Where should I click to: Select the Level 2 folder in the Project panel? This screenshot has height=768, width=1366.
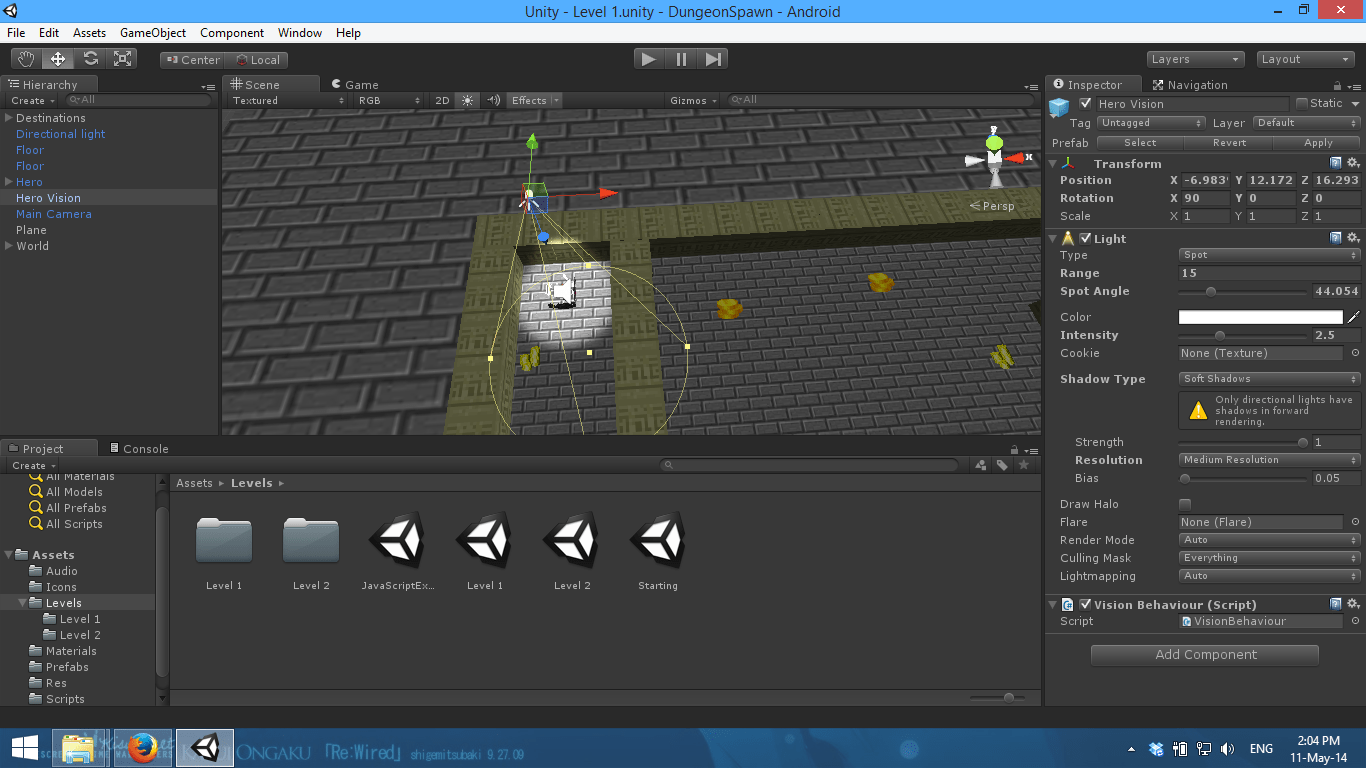pyautogui.click(x=311, y=540)
